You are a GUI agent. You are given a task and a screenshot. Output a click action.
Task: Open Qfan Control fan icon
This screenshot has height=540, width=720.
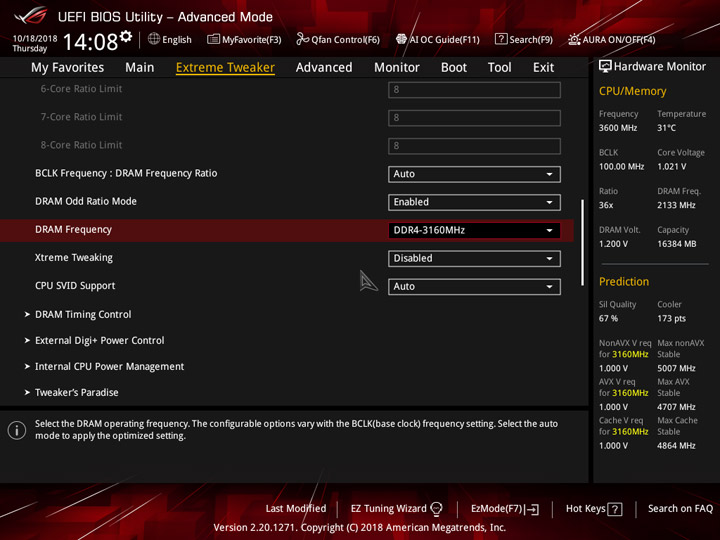click(302, 39)
